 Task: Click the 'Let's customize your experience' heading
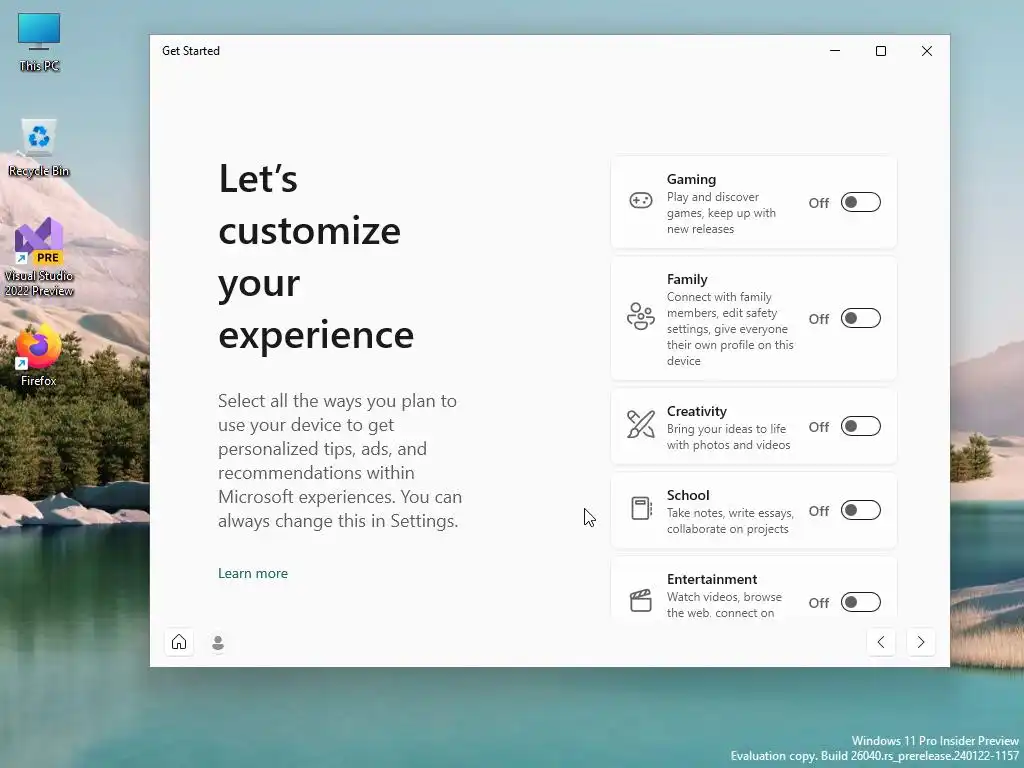[x=316, y=256]
